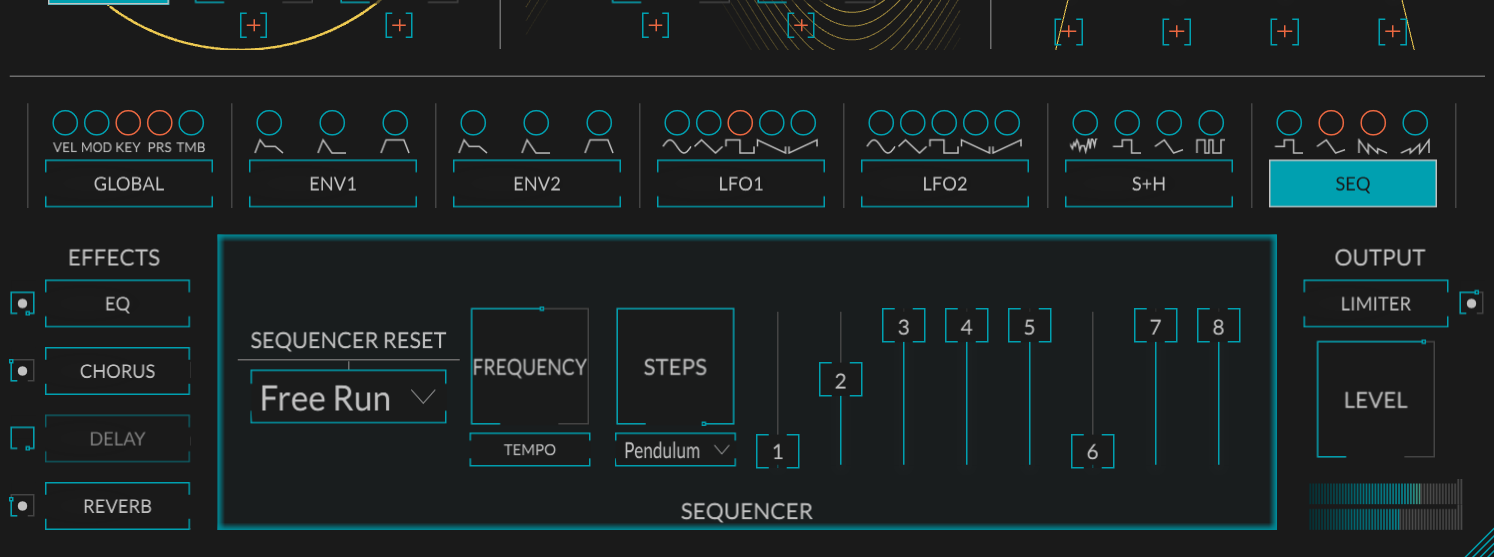Switch to the LFO1 modulation tab

[x=741, y=184]
